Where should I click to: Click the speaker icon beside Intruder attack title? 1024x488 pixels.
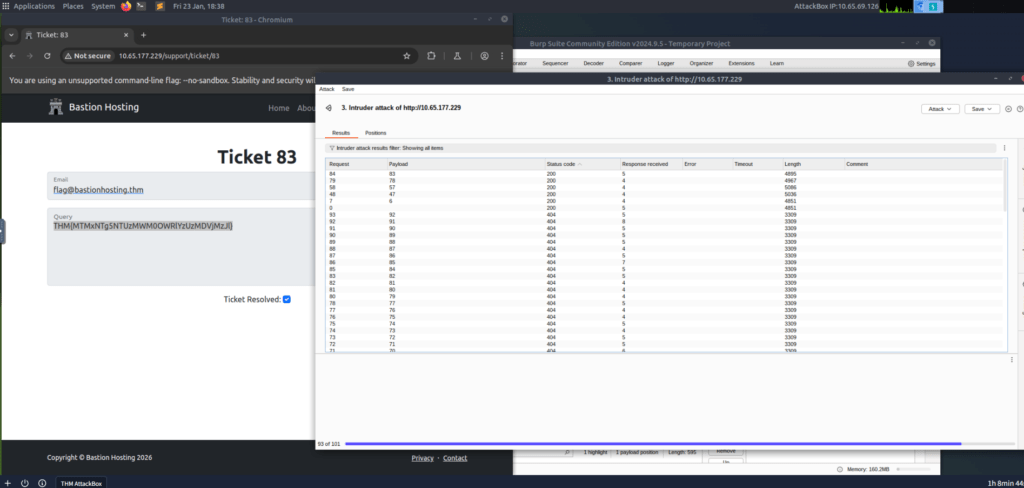tap(329, 108)
